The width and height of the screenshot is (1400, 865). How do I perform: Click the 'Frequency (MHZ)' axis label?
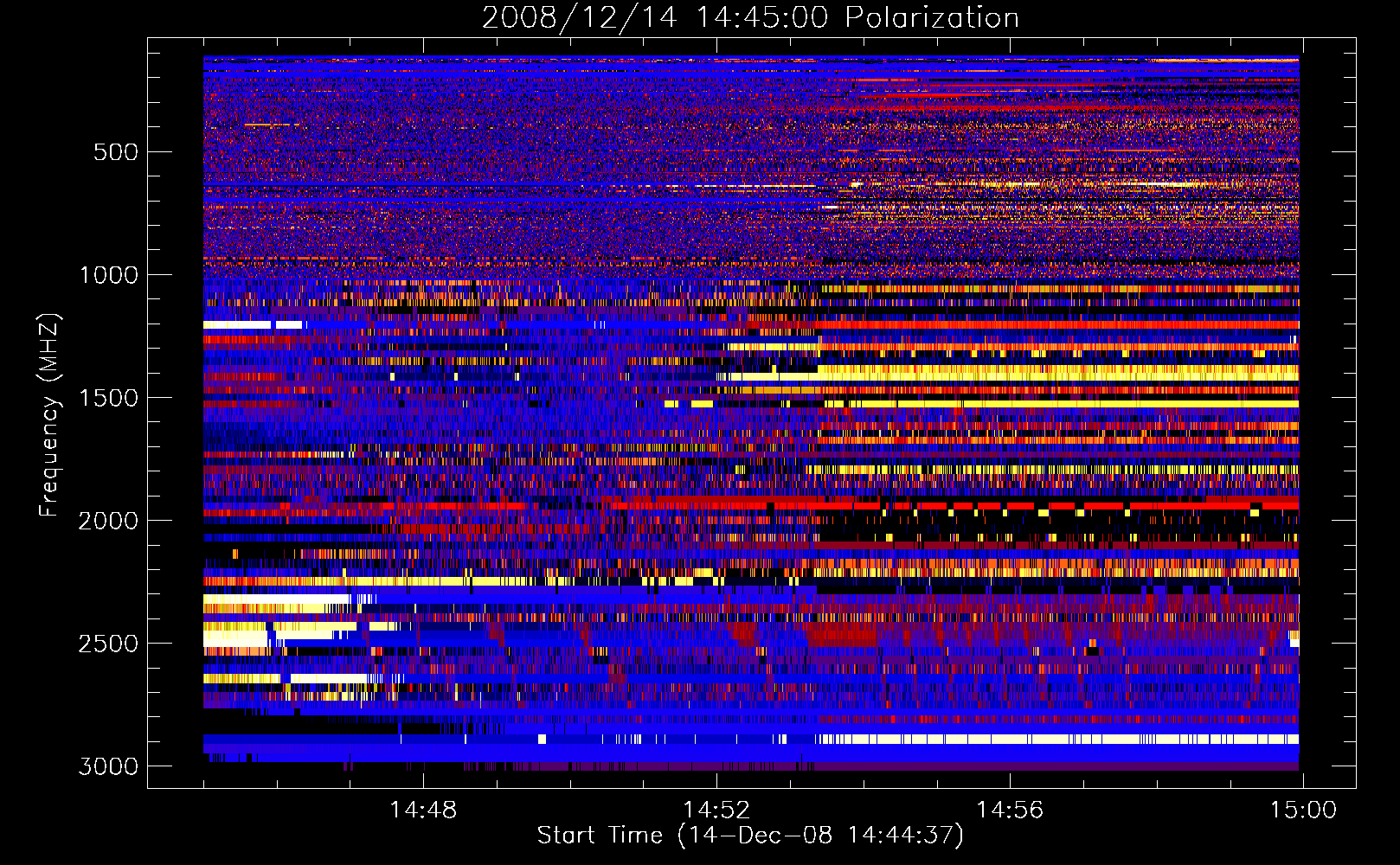(x=49, y=414)
